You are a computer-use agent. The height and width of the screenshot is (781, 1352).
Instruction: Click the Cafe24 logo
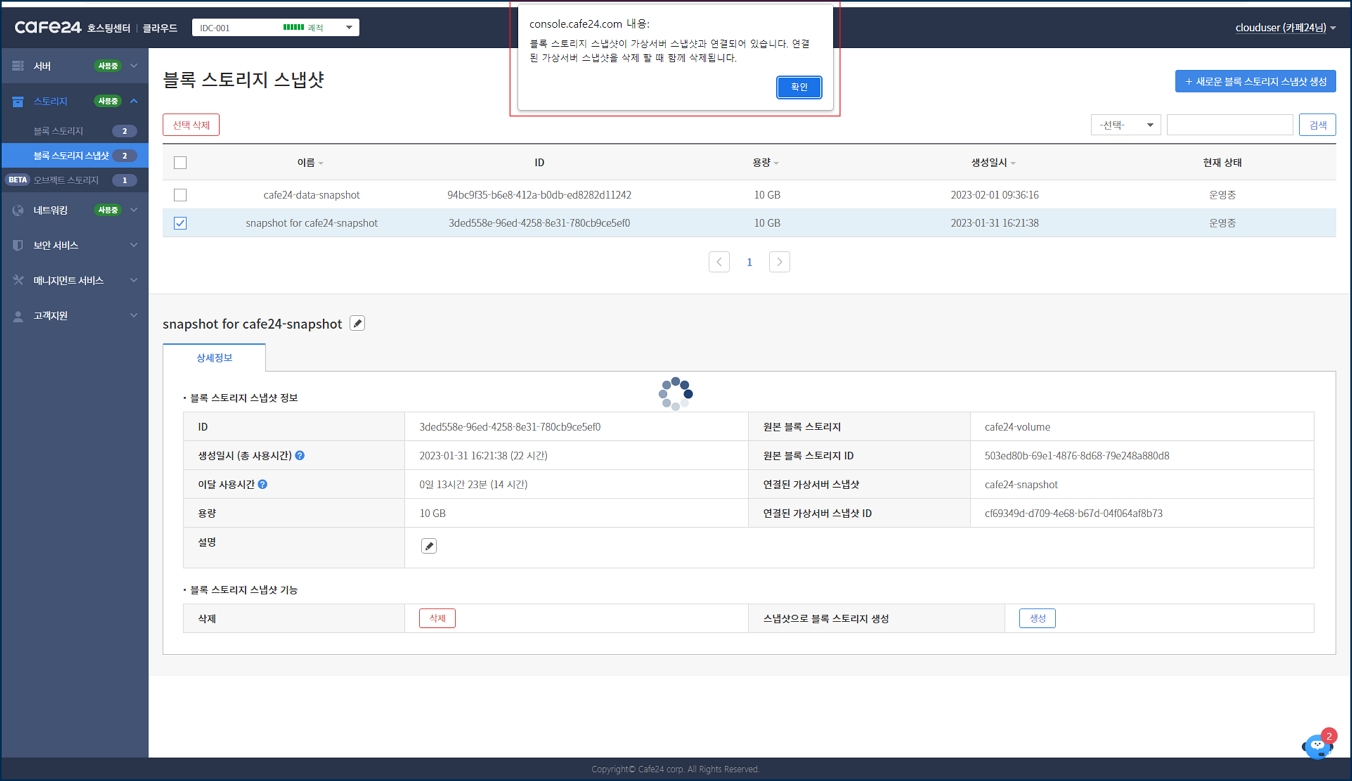(x=48, y=27)
